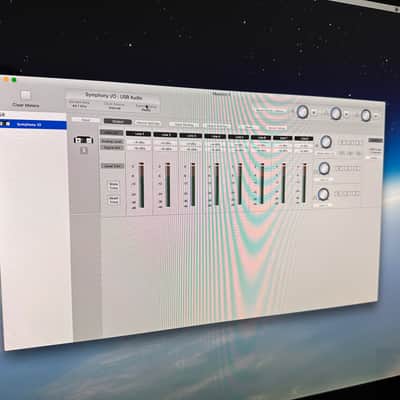
Task: Open the first channel's Digital Ref dropdown
Action: [x=138, y=148]
